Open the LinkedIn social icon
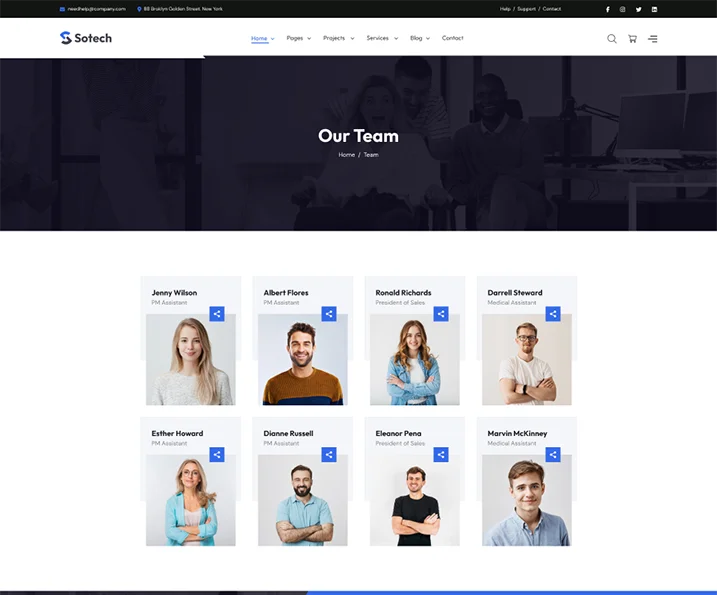This screenshot has height=595, width=717. 654,9
